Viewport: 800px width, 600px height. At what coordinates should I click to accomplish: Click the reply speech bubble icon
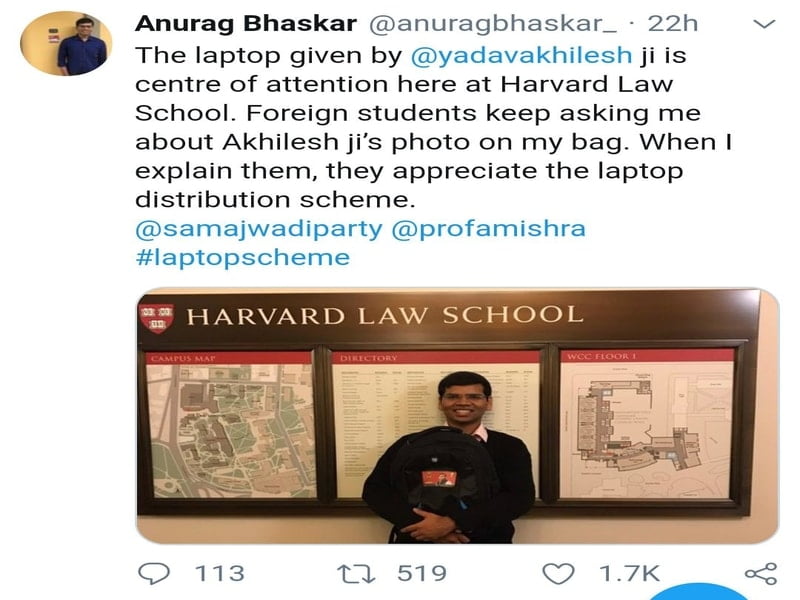pos(154,573)
